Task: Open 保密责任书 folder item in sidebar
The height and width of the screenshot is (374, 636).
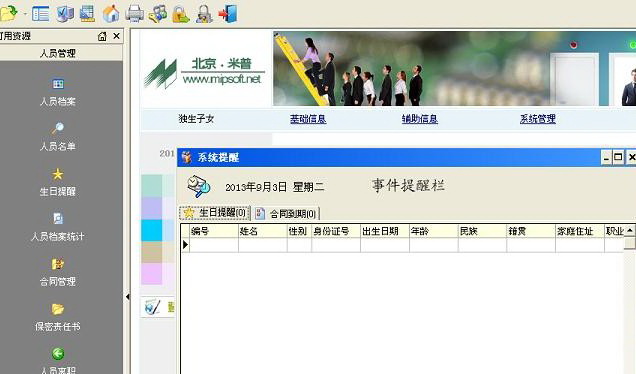Action: pos(58,318)
